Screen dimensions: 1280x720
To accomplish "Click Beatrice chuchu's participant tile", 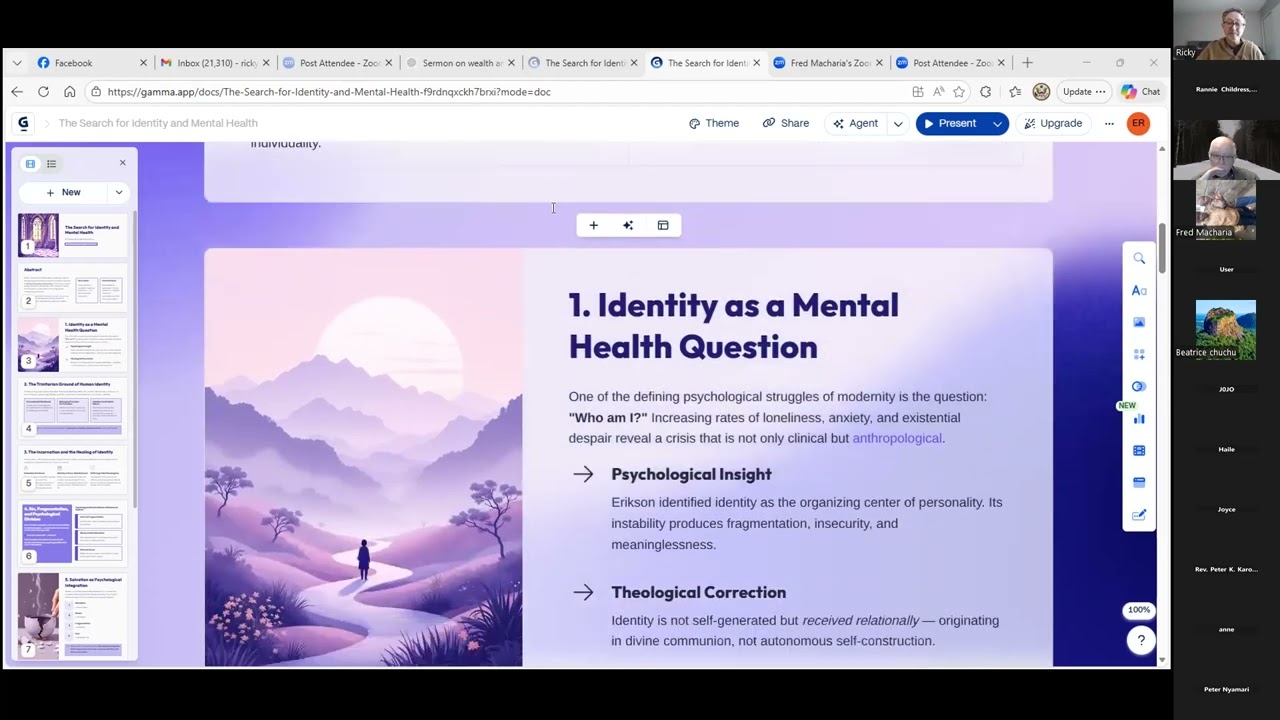I will click(1225, 329).
